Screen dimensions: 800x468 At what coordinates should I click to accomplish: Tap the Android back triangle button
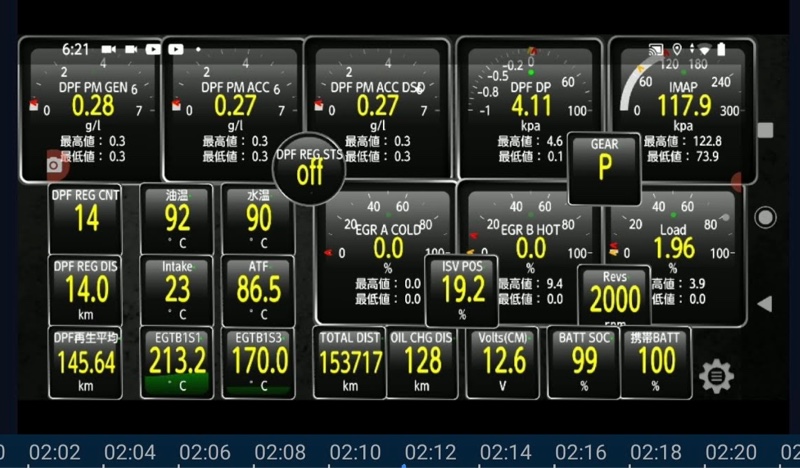(x=765, y=304)
